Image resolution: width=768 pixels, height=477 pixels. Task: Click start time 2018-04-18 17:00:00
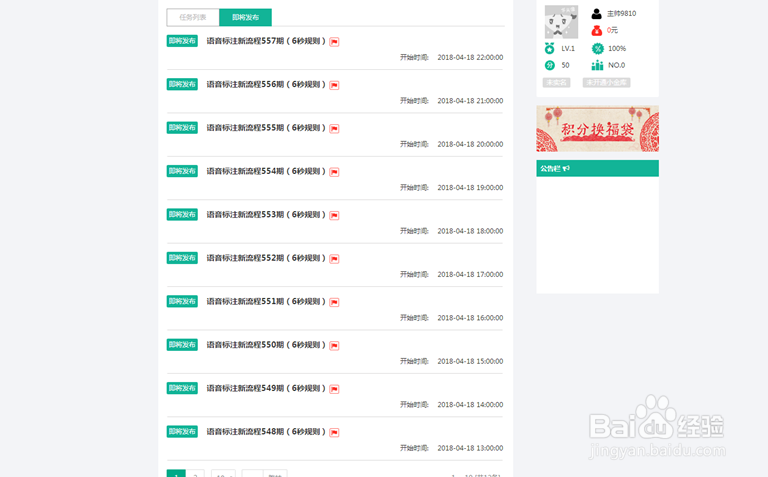point(470,274)
